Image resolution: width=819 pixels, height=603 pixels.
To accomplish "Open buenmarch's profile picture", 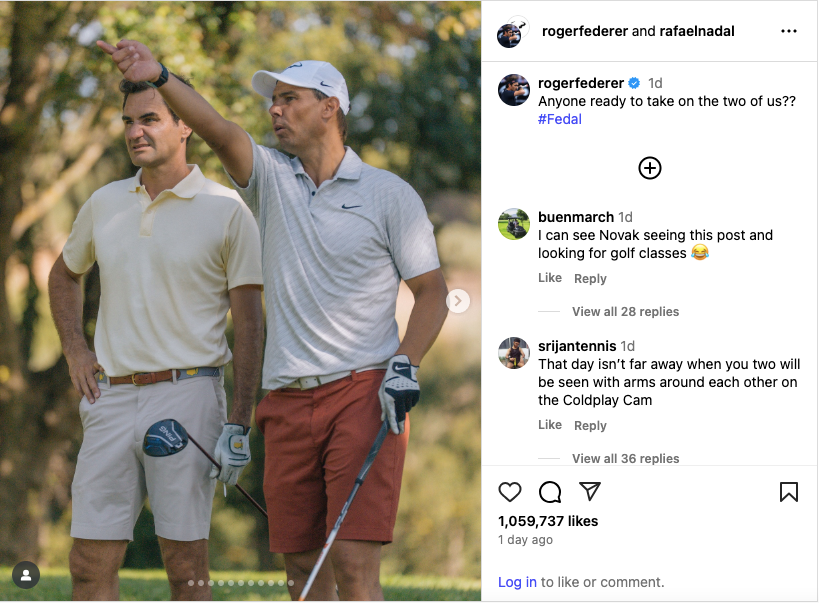I will click(x=514, y=224).
